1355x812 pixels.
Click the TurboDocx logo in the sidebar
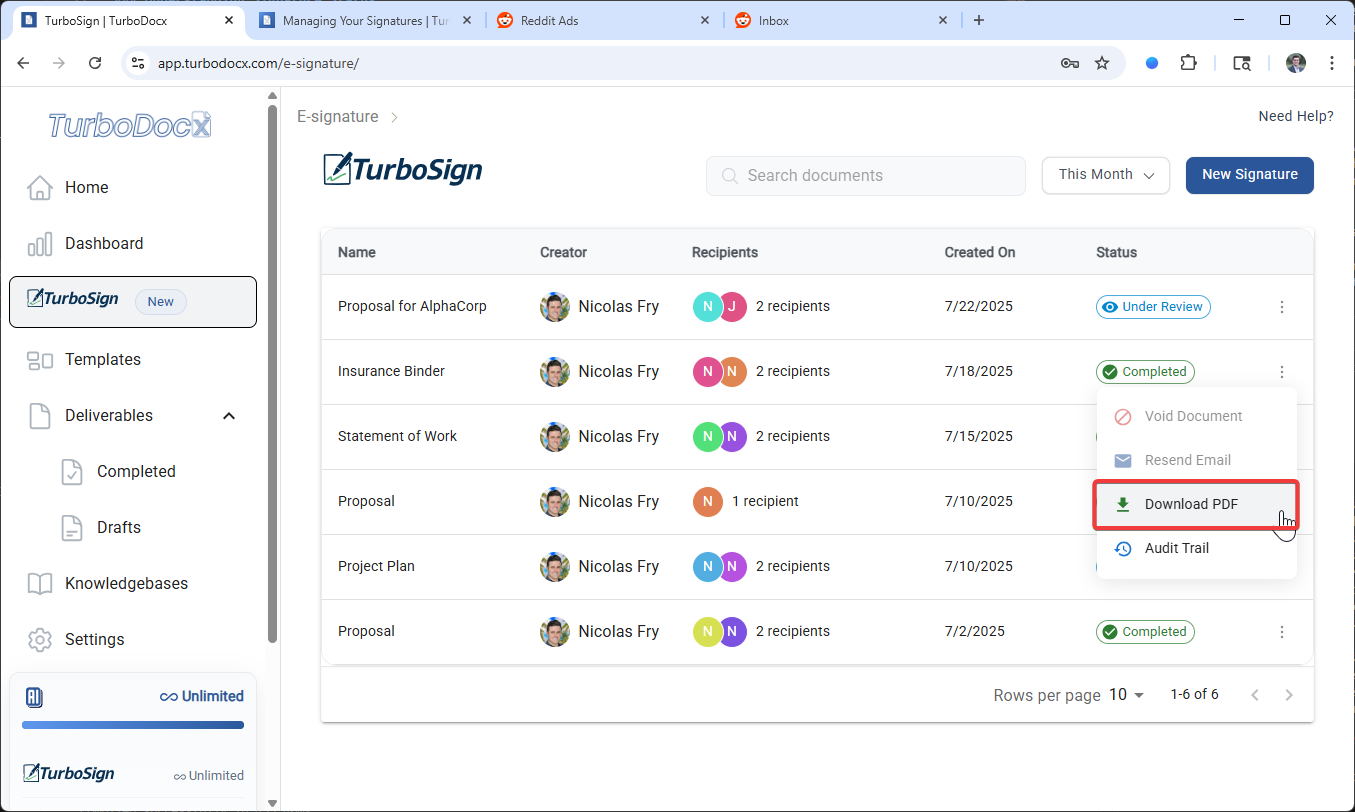(x=130, y=124)
